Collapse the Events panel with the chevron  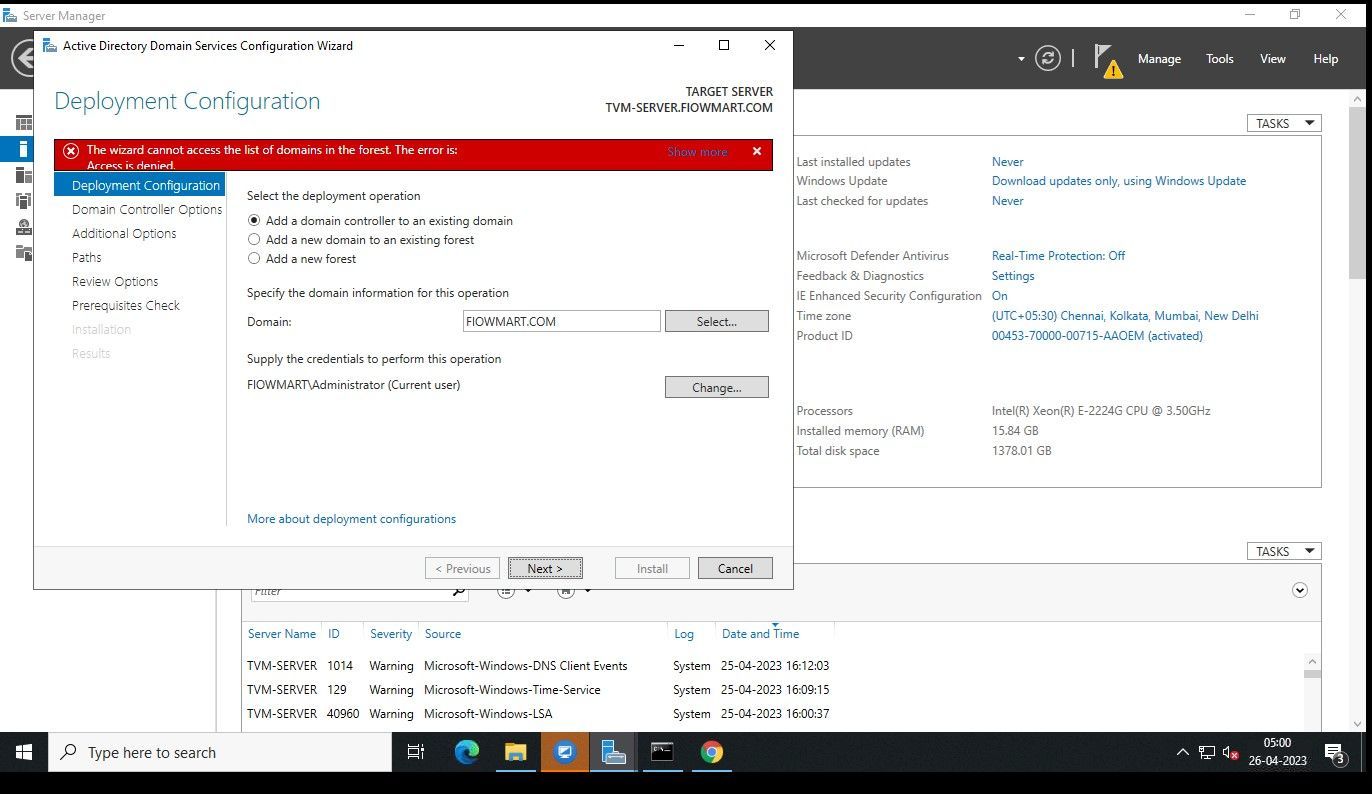[x=1300, y=590]
